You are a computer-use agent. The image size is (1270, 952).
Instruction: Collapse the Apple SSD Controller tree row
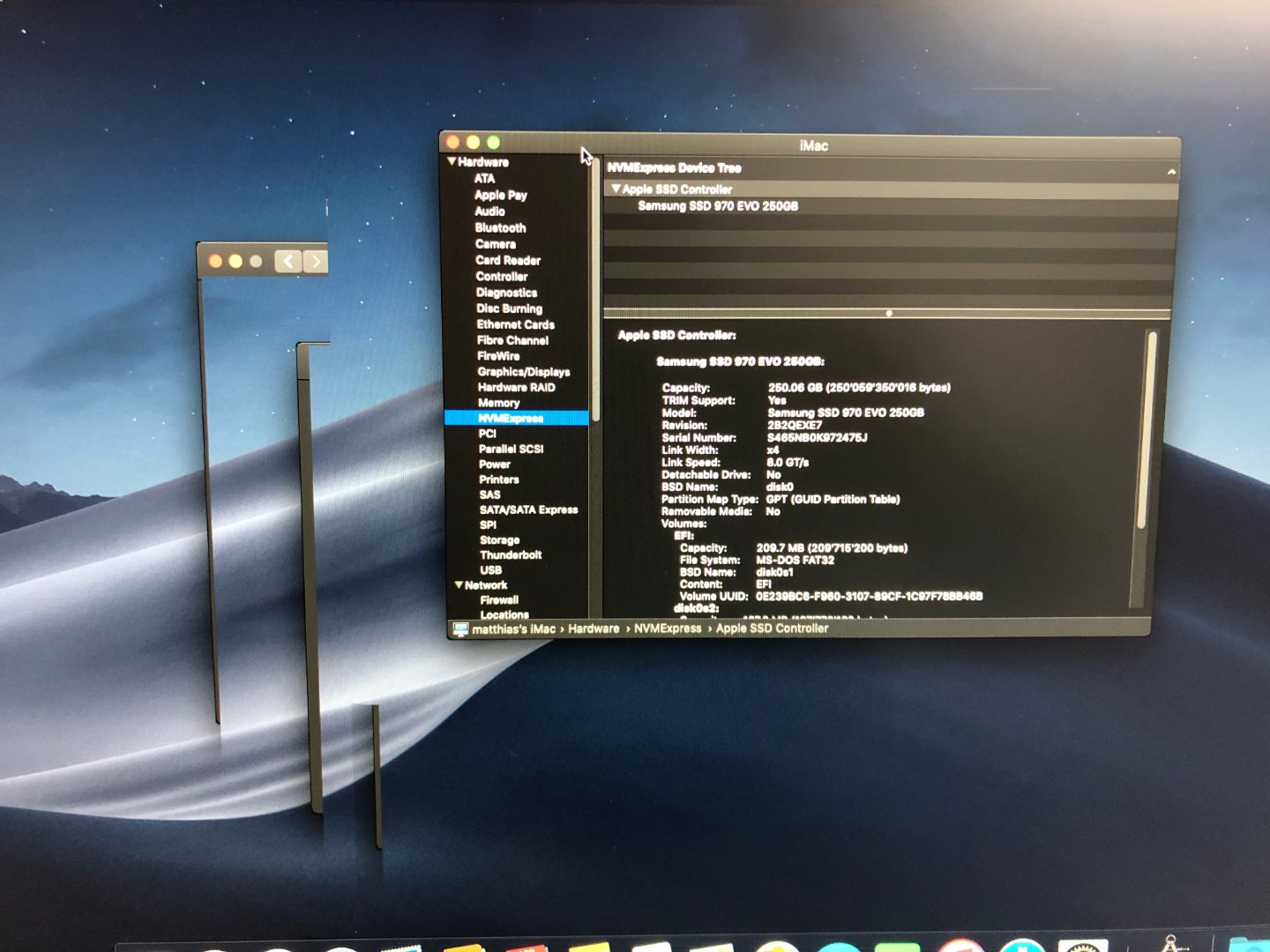coord(616,189)
